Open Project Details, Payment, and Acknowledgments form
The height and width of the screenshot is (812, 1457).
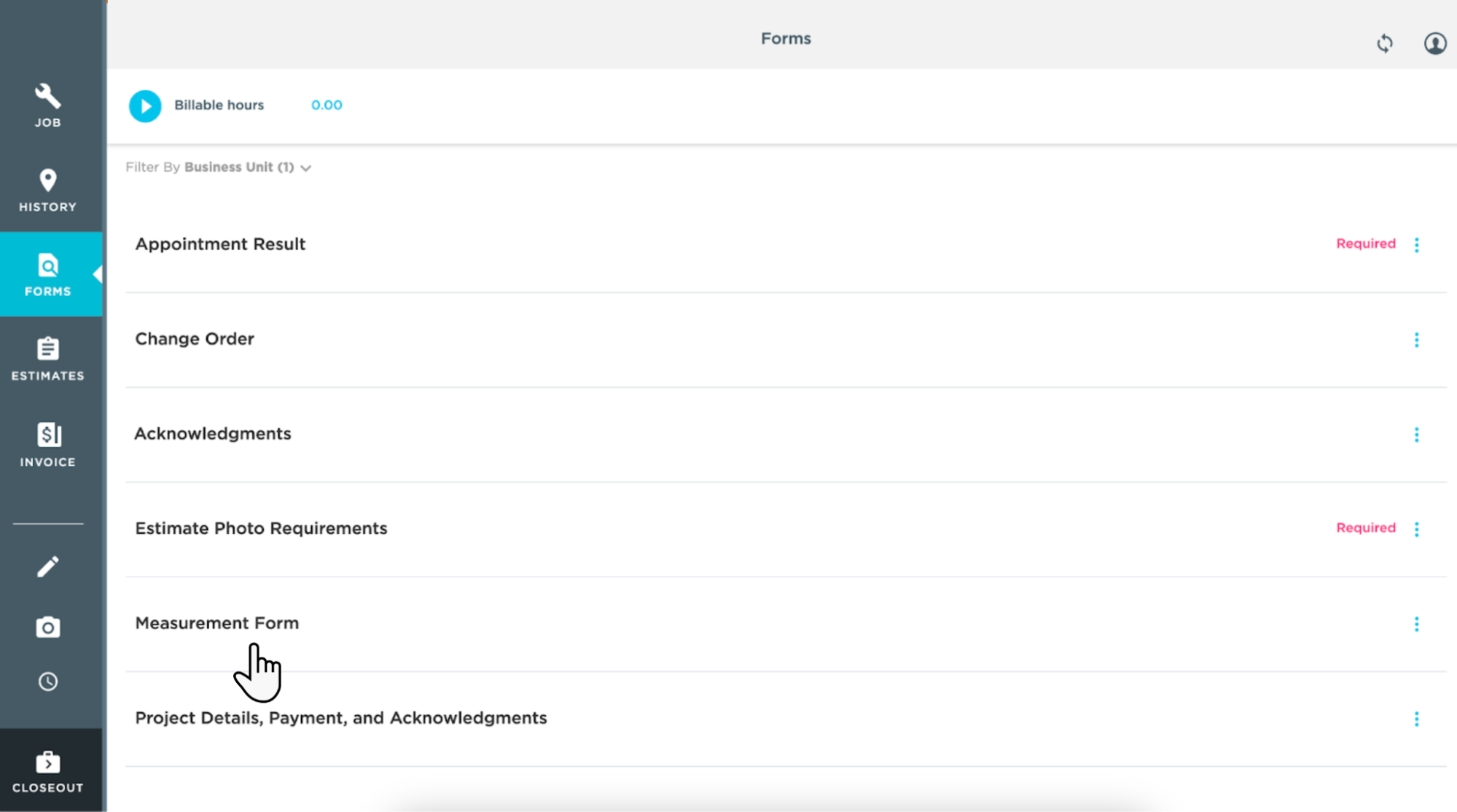click(x=340, y=718)
